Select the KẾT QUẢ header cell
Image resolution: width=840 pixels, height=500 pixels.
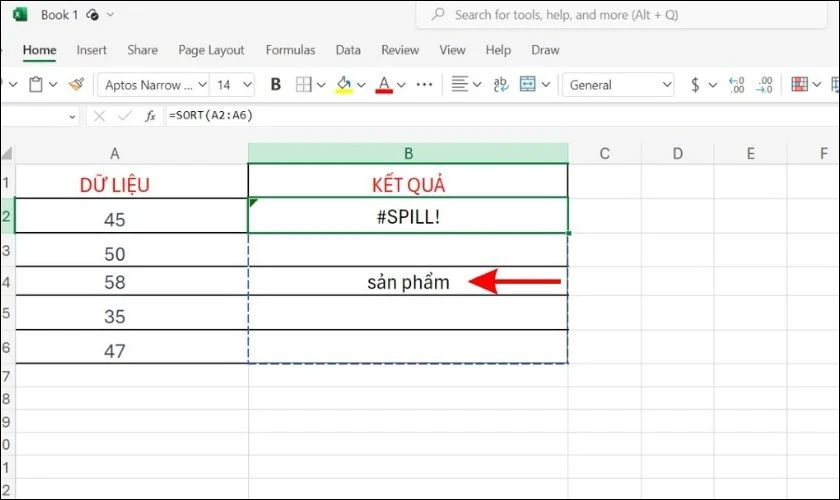(x=408, y=181)
